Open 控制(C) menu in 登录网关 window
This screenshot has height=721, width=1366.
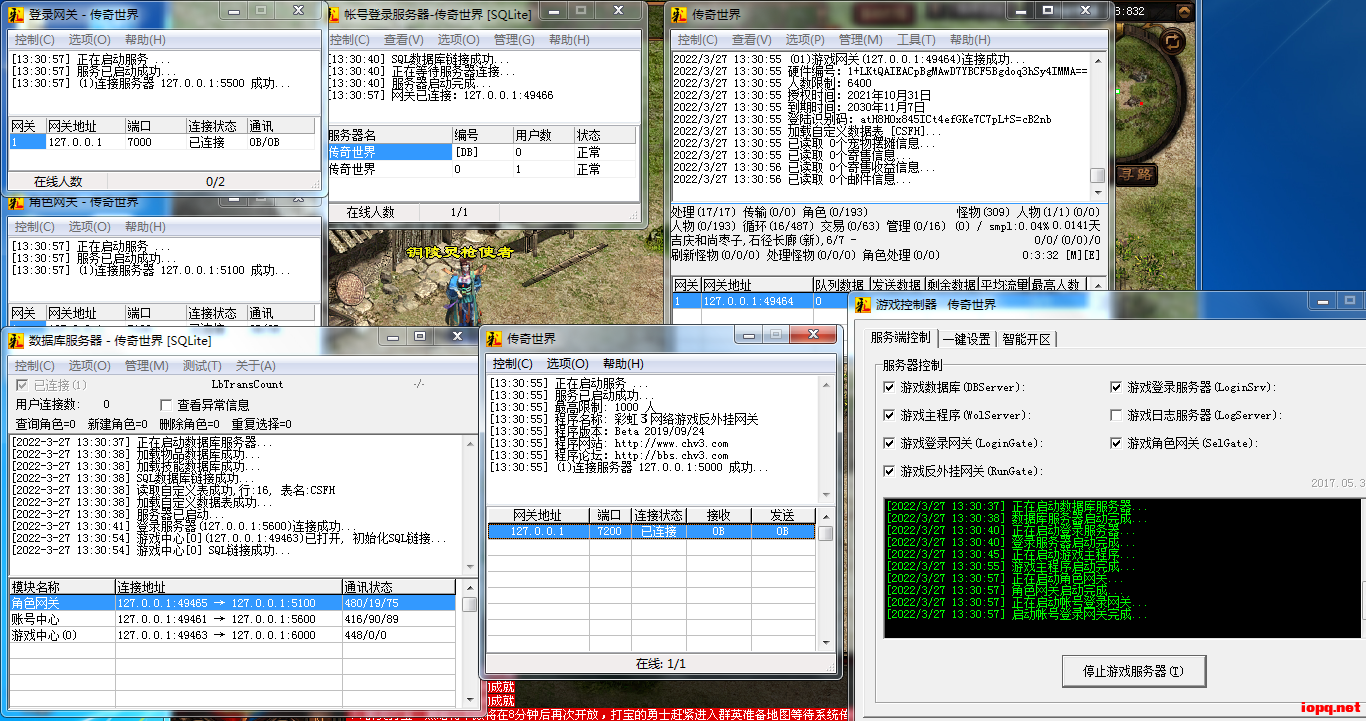[35, 39]
